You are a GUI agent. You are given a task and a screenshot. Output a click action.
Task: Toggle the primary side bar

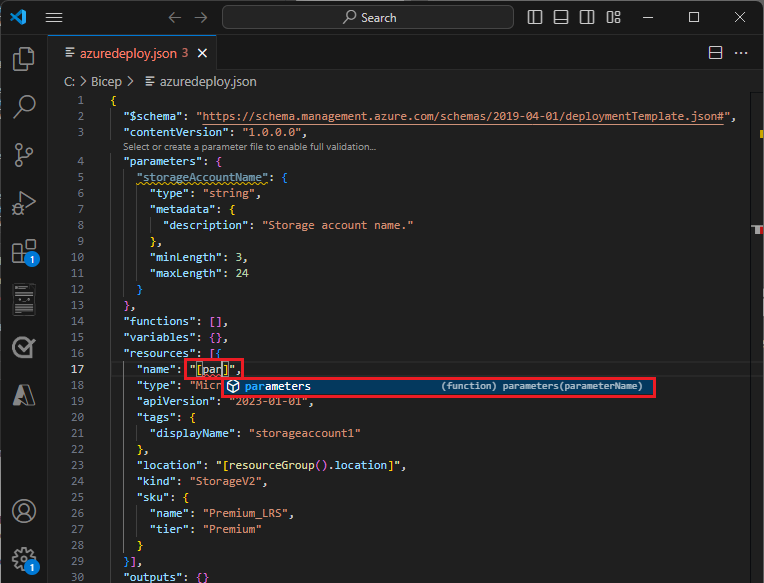click(535, 18)
